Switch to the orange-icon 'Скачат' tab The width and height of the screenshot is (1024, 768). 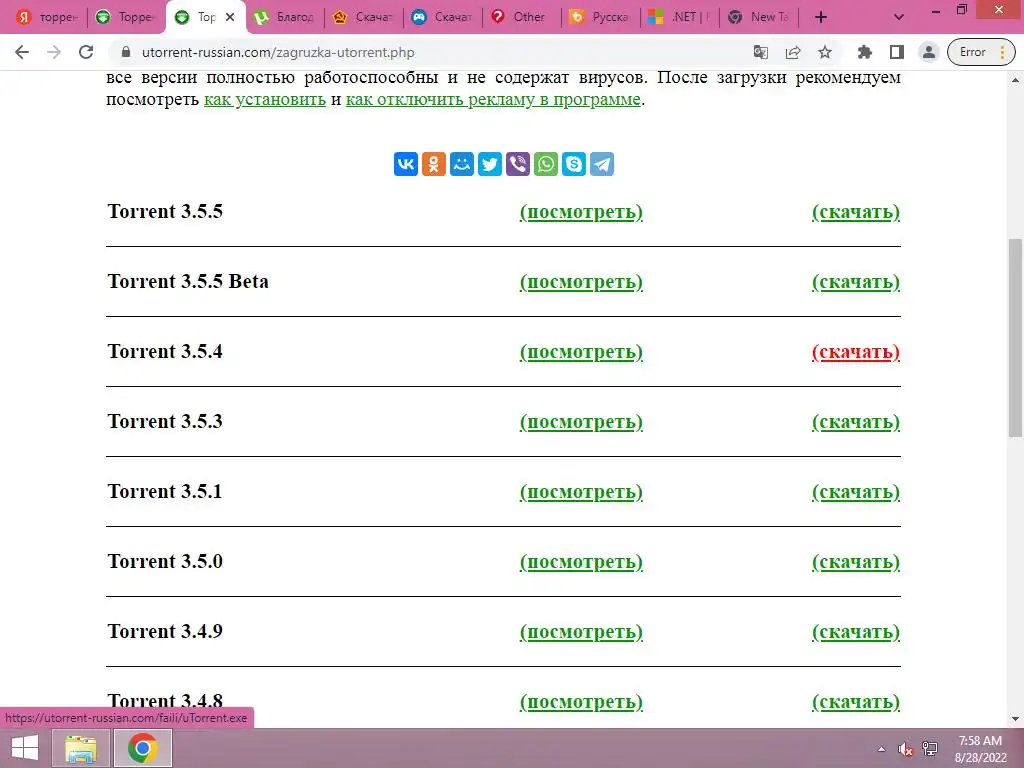coord(363,17)
